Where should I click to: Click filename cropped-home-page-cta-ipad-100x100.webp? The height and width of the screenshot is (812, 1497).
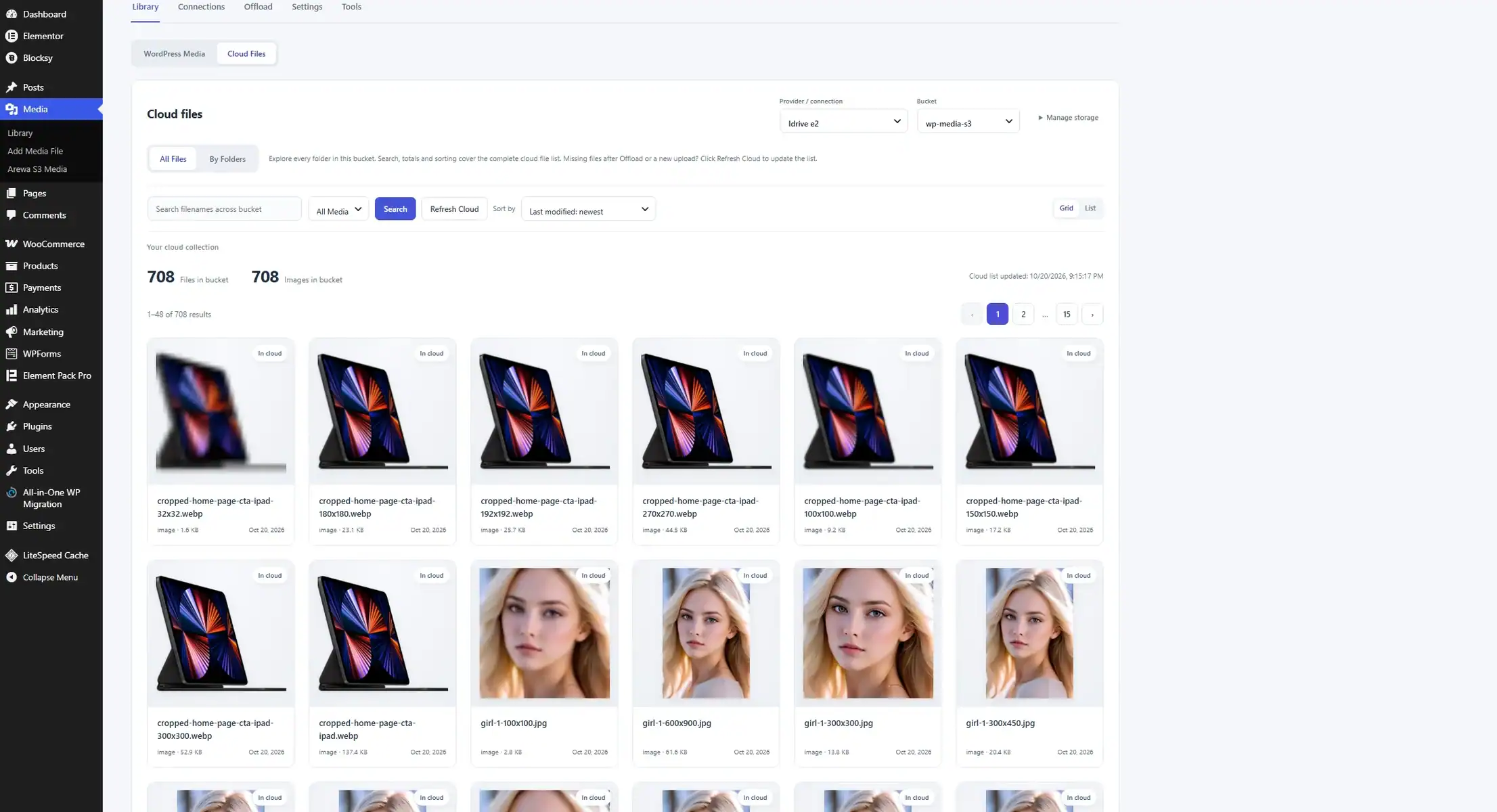(862, 507)
